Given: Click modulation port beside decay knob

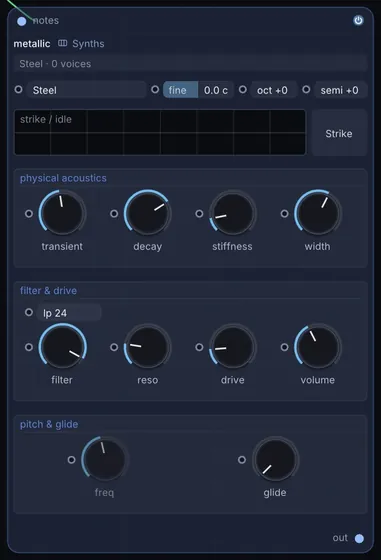Looking at the screenshot, I should tap(114, 214).
